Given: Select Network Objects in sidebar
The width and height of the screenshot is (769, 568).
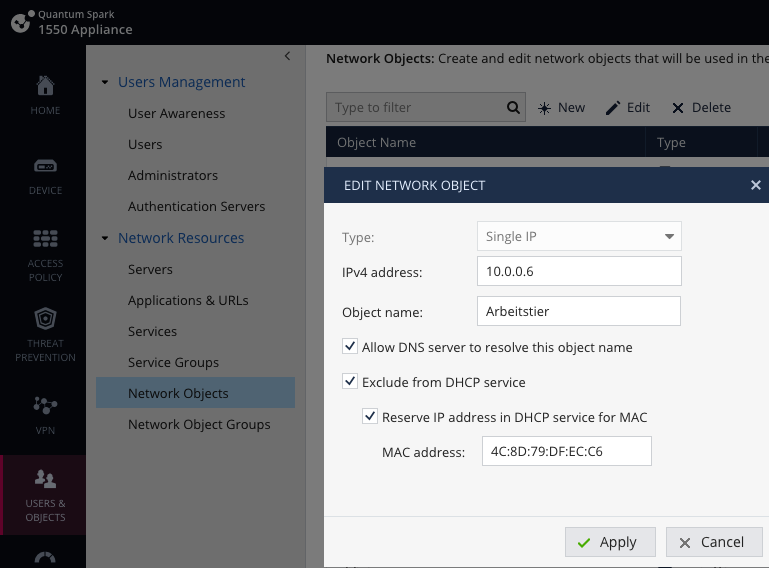Looking at the screenshot, I should coord(196,392).
